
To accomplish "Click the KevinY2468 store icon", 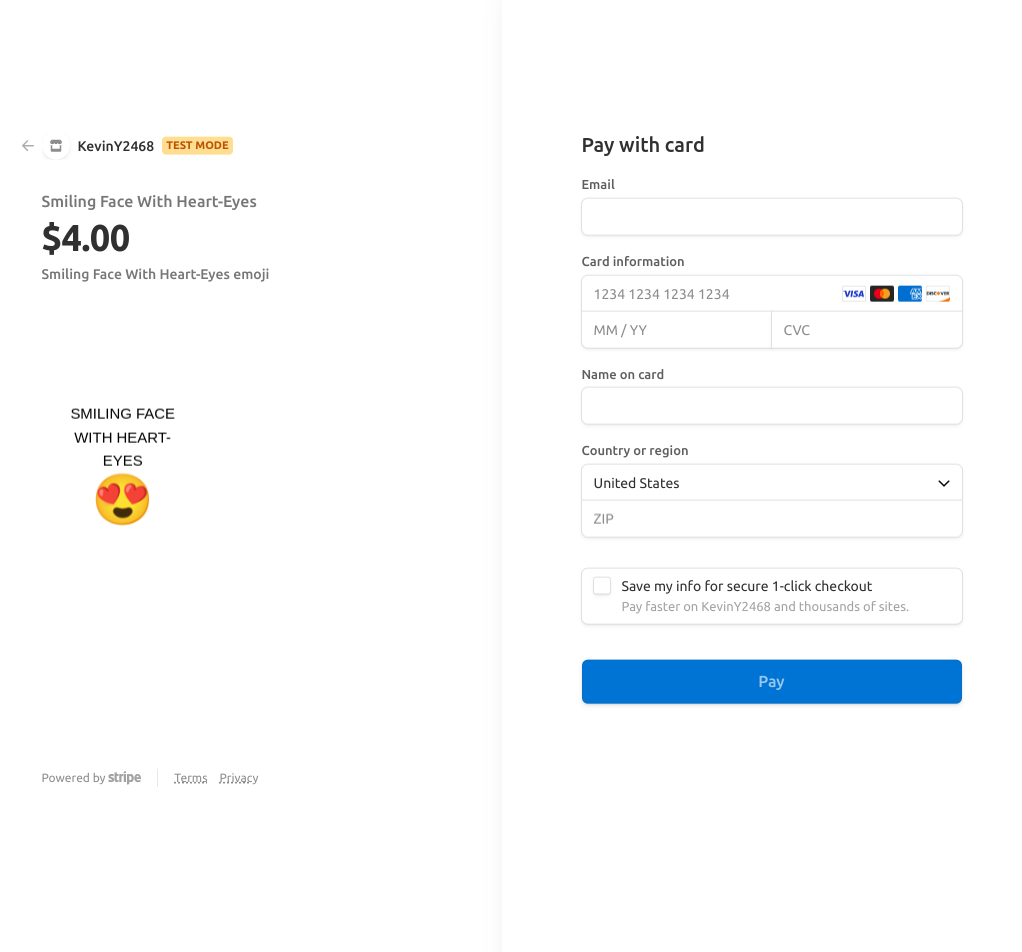I will click(56, 146).
